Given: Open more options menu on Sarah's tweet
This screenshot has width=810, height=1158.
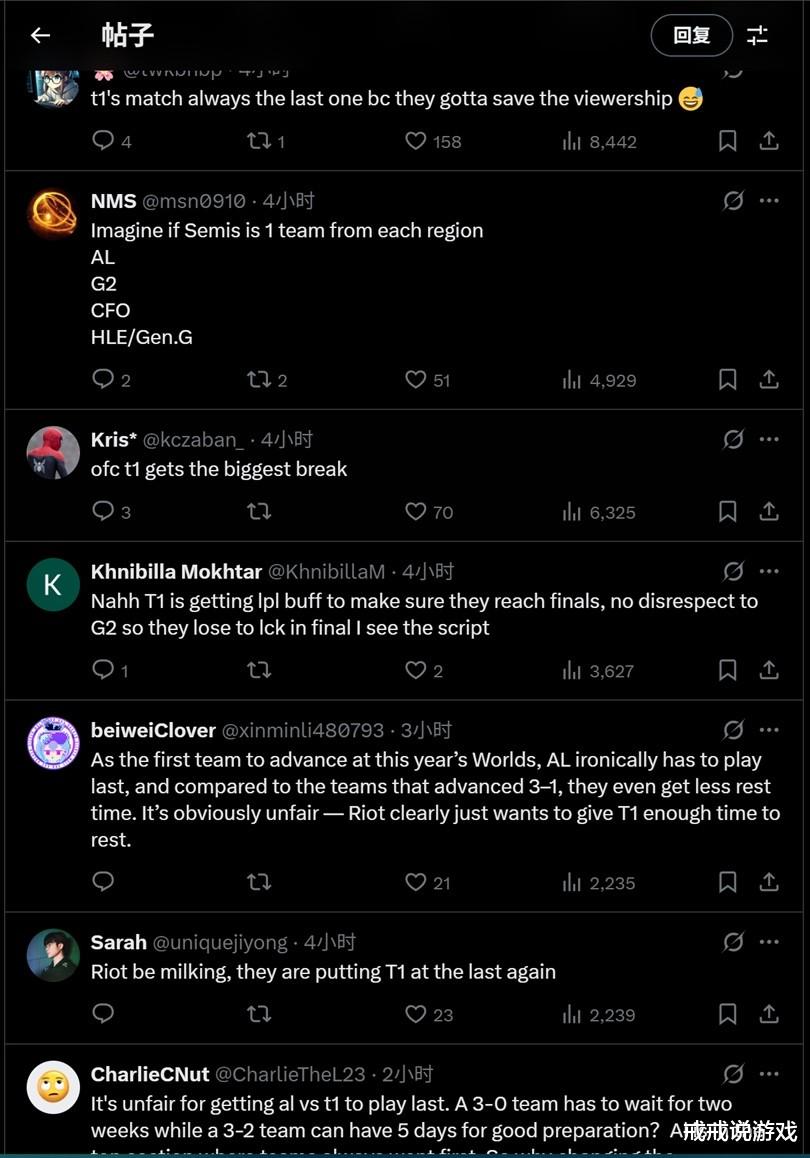Looking at the screenshot, I should point(769,942).
